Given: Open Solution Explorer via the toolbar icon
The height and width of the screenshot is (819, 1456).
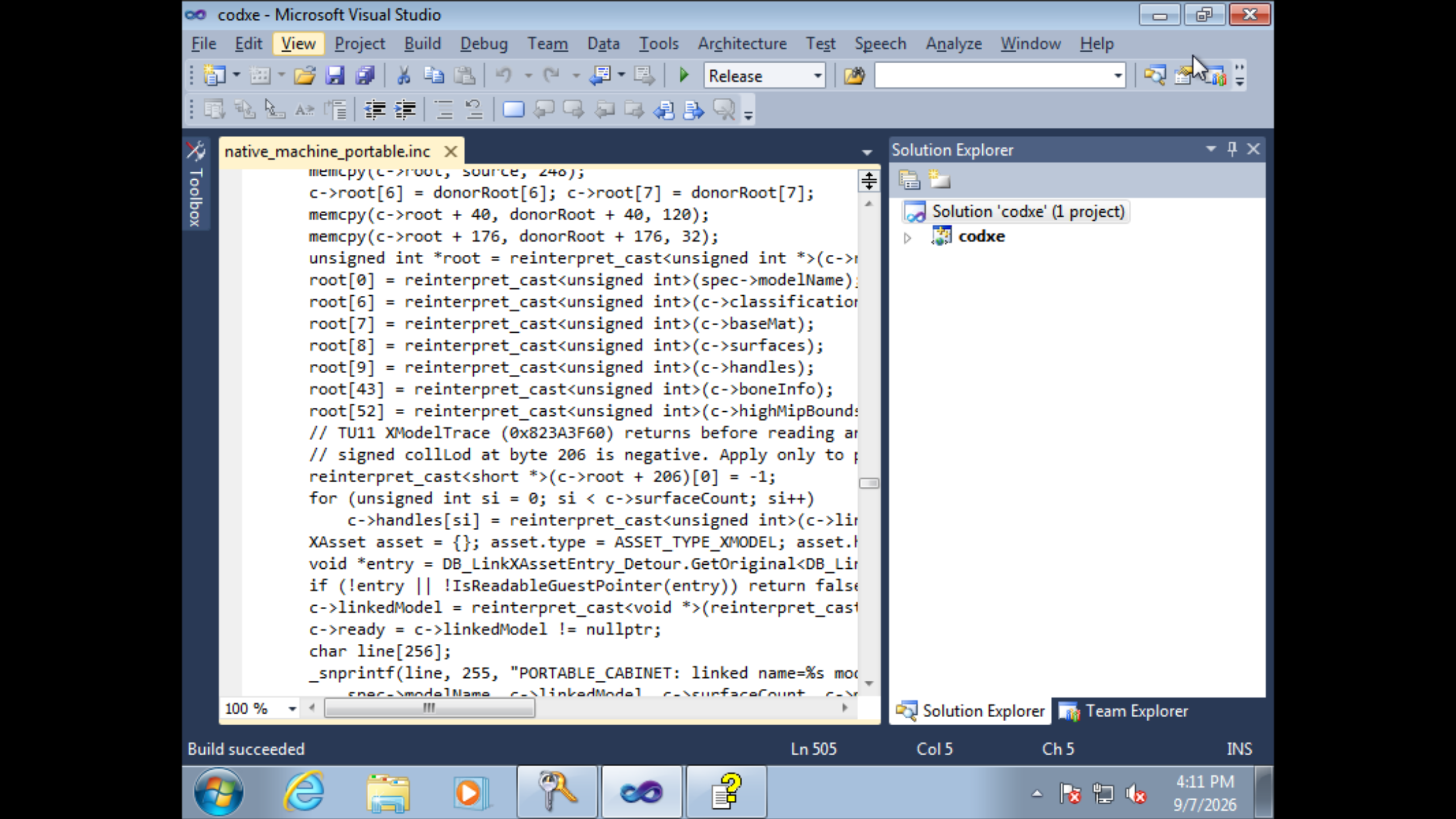Looking at the screenshot, I should pos(1155,75).
